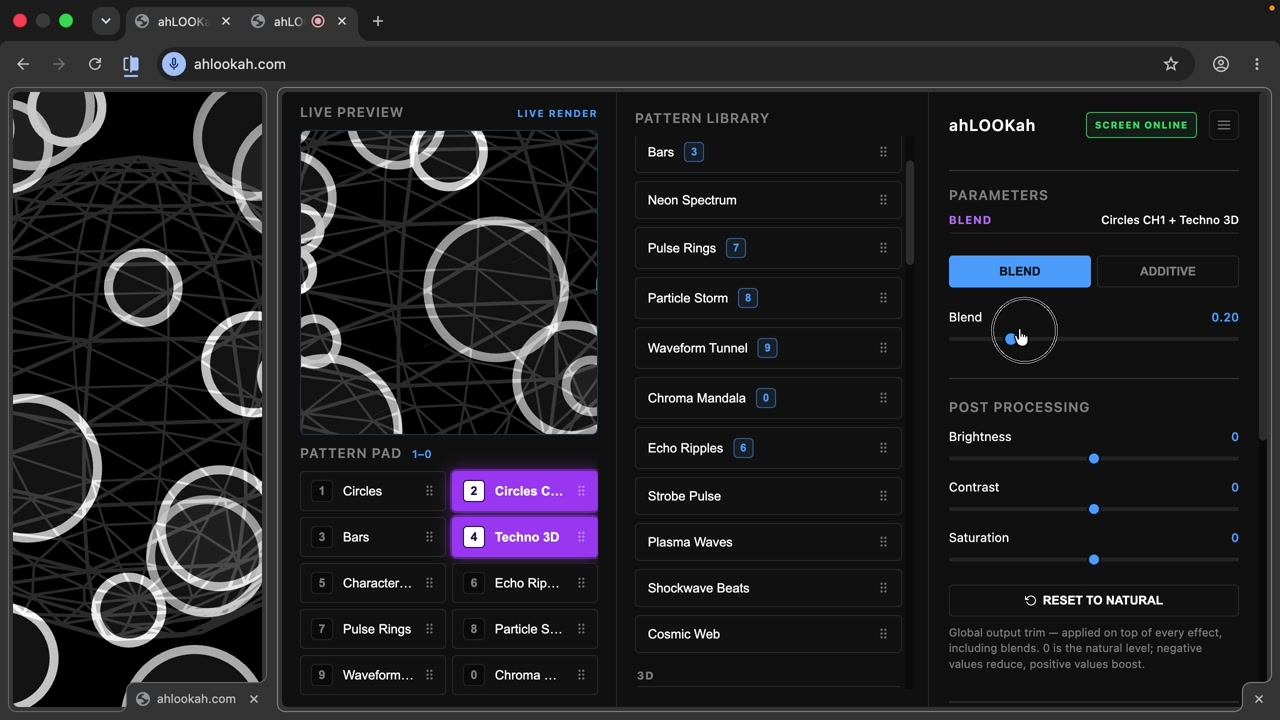The width and height of the screenshot is (1280, 720).
Task: Click the drag handle on Strobe Pulse
Action: click(x=883, y=496)
